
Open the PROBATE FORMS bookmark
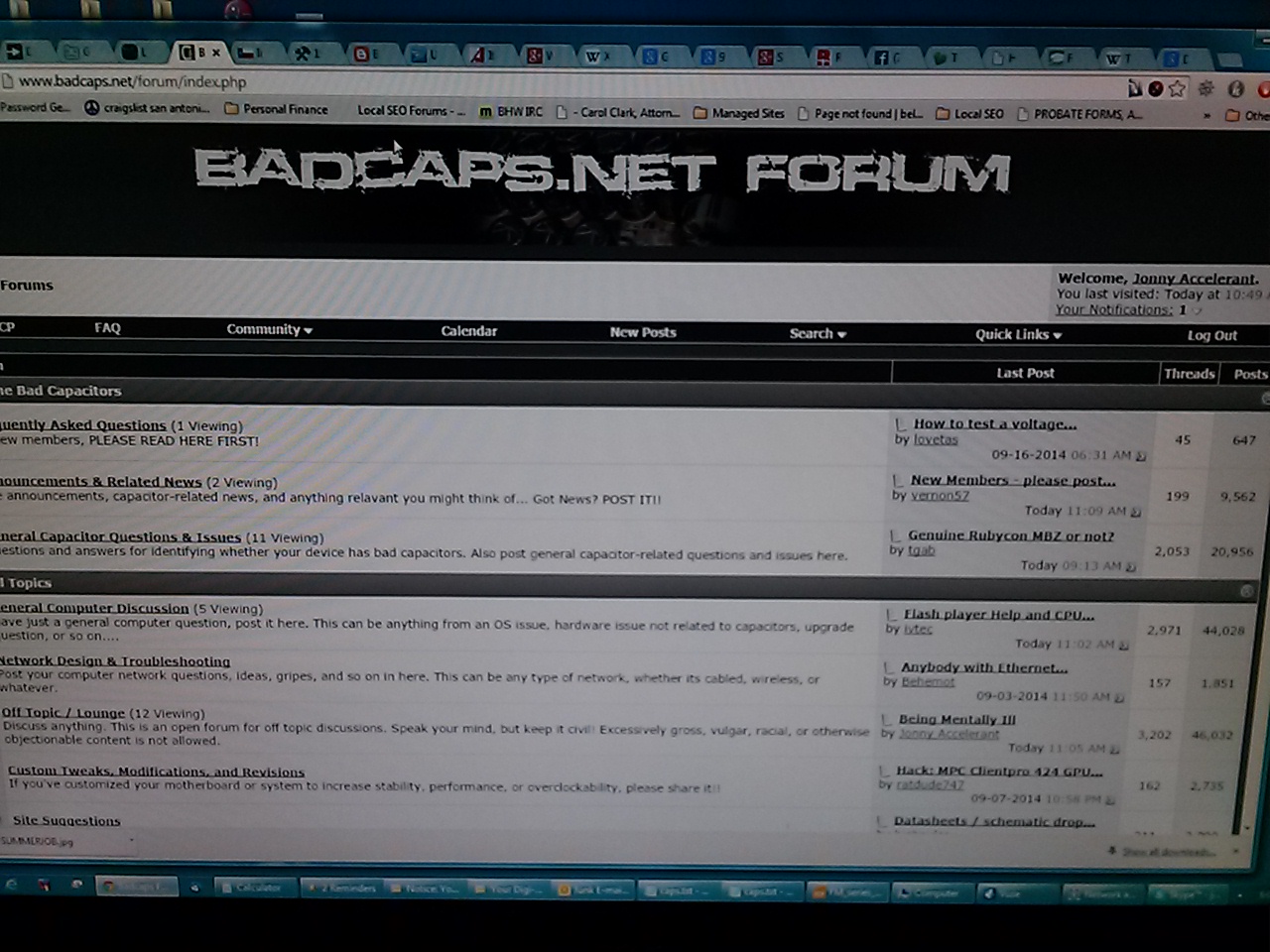point(1079,115)
